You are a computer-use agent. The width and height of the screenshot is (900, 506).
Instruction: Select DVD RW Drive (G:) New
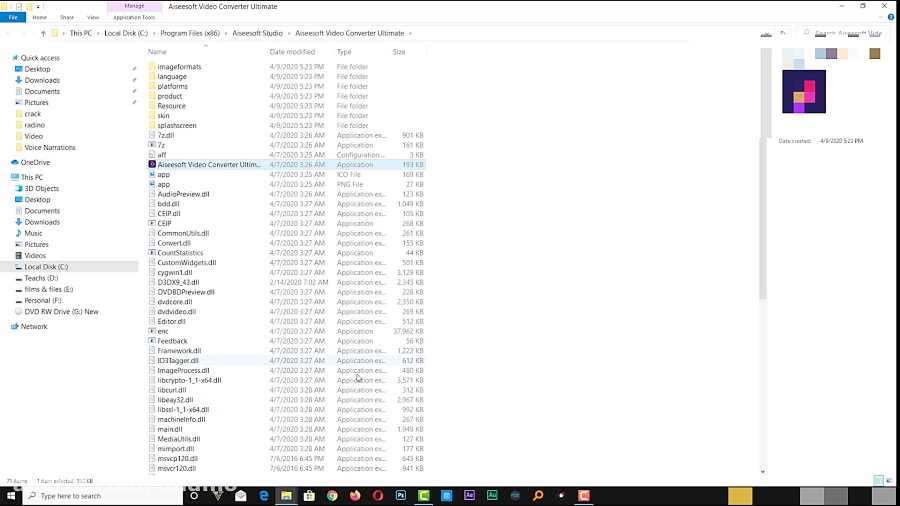(x=61, y=312)
